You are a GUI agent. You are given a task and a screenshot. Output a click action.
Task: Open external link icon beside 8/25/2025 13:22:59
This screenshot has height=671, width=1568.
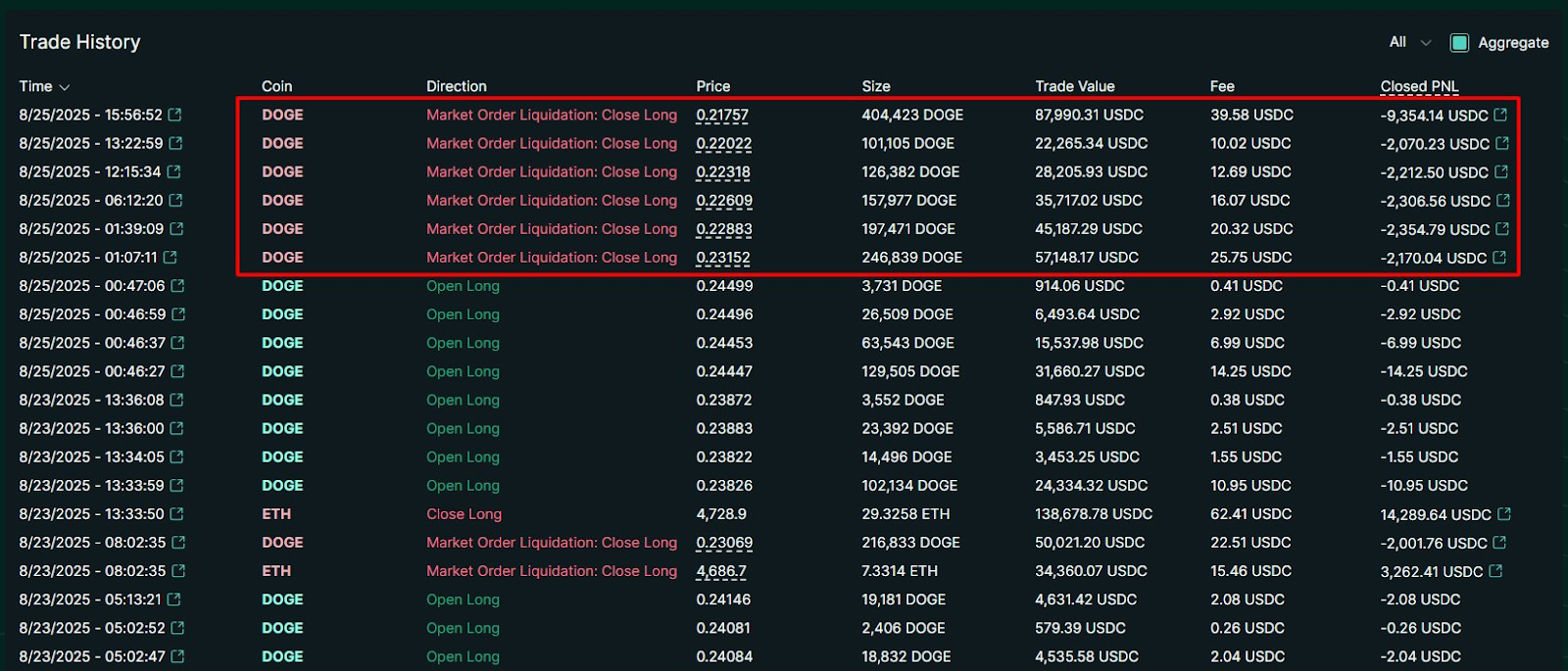coord(175,143)
